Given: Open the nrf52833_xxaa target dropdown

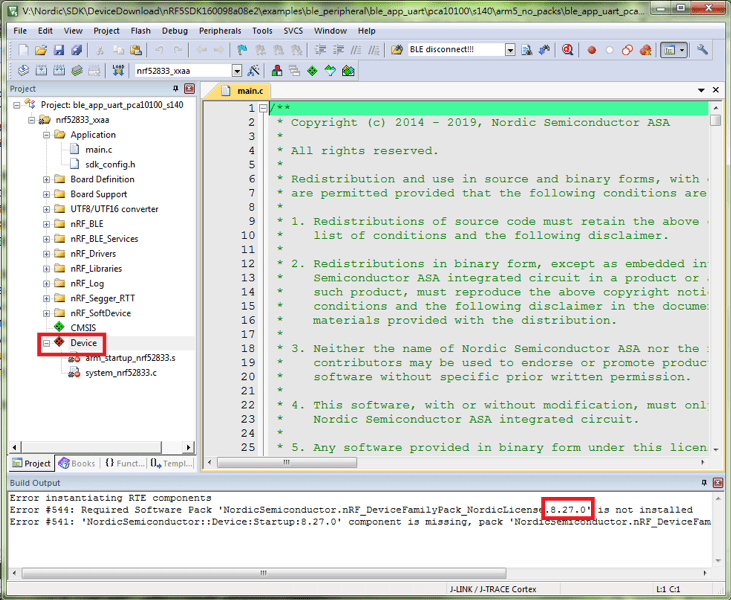Looking at the screenshot, I should coord(237,71).
